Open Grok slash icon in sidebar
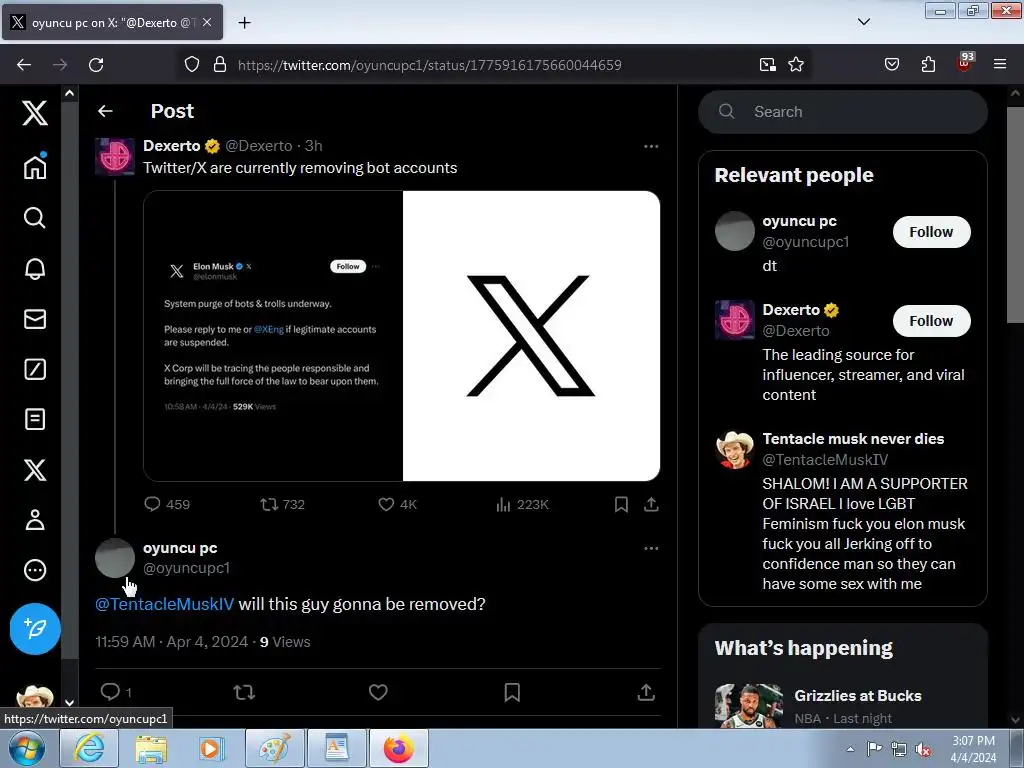1024x768 pixels. (35, 369)
